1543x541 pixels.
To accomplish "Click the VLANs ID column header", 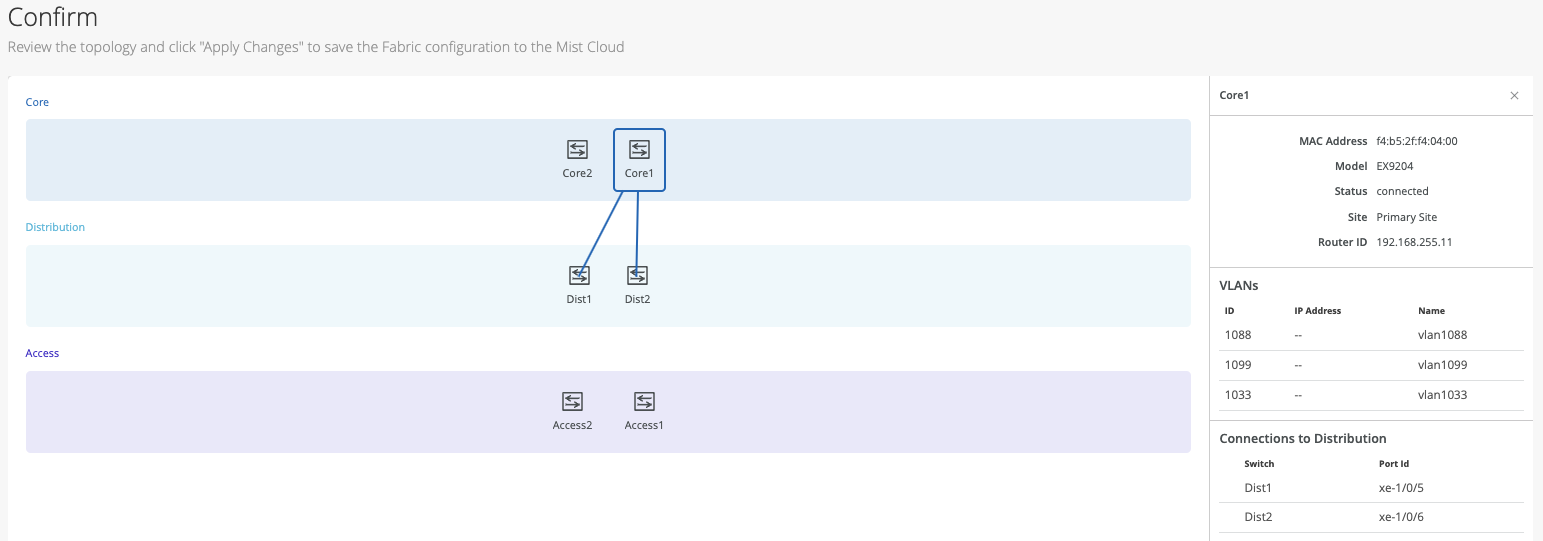I will point(1230,311).
